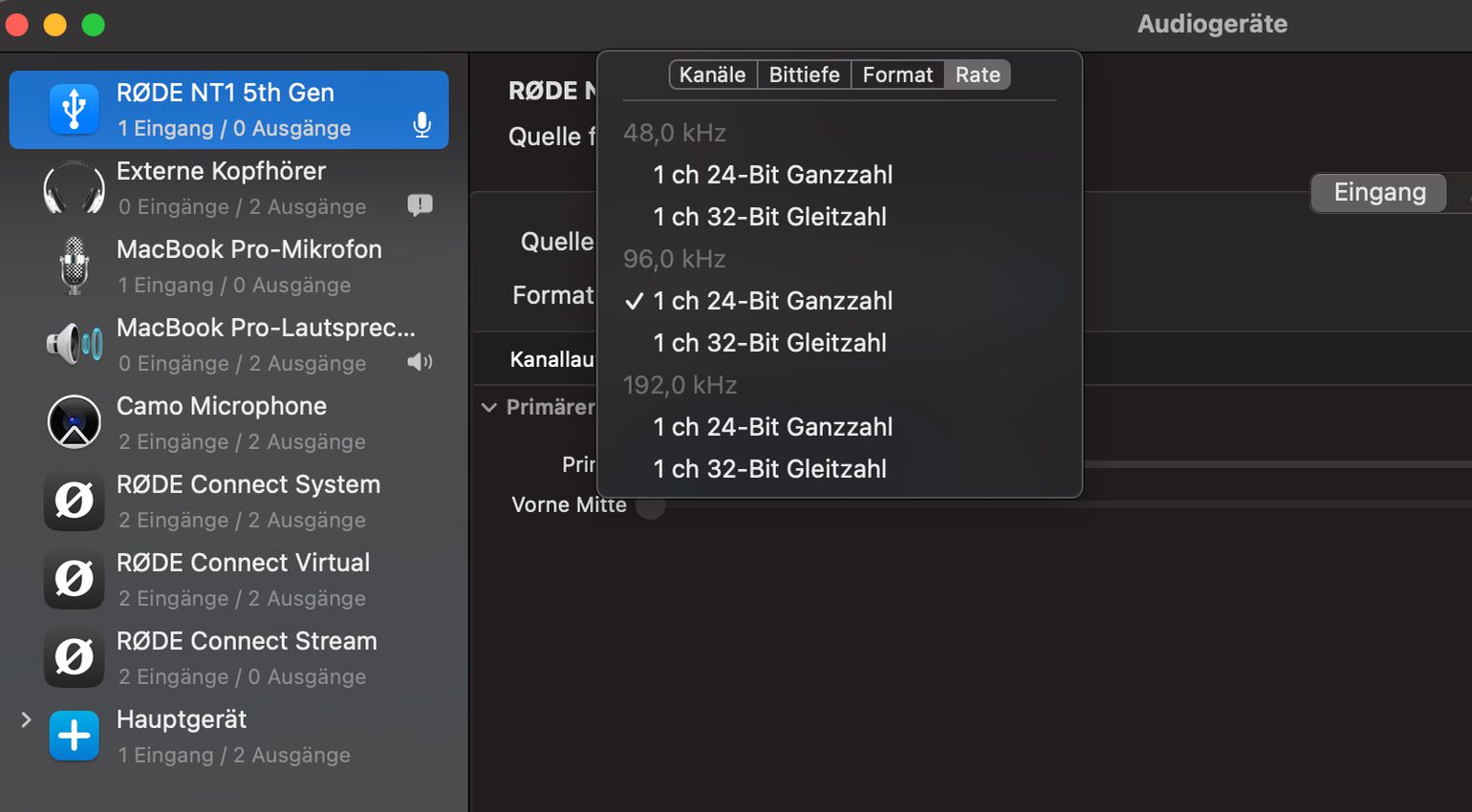Click the alert bubble icon beside Externe Kopfhörer
This screenshot has height=812, width=1472.
click(420, 204)
